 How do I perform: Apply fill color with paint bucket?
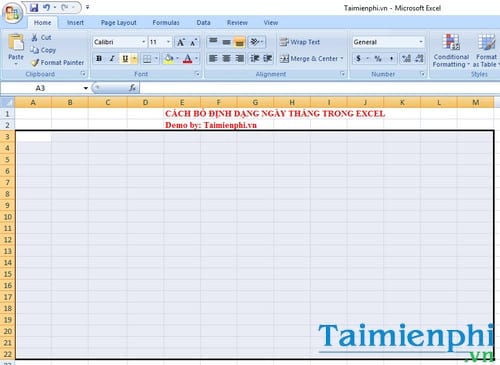pyautogui.click(x=169, y=59)
